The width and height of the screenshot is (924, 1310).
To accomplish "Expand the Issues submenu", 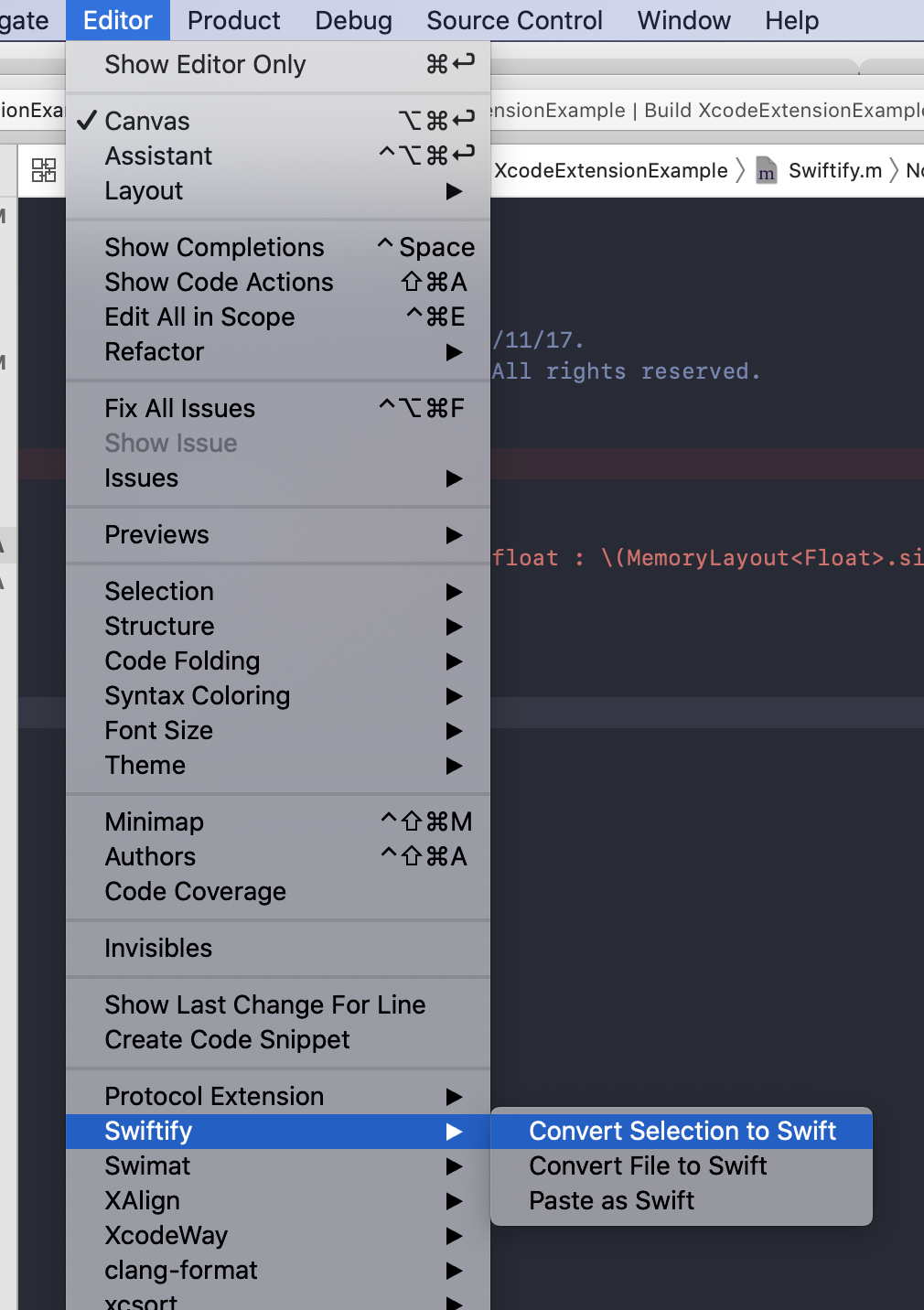I will click(278, 478).
